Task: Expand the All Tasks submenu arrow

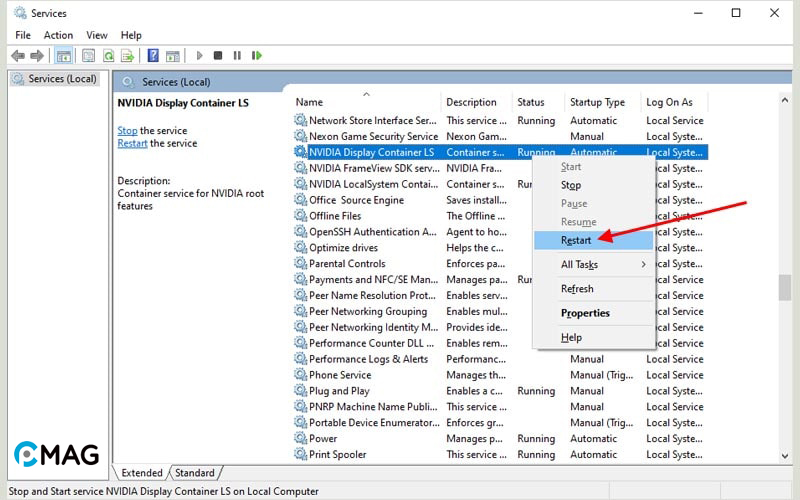Action: coord(643,264)
